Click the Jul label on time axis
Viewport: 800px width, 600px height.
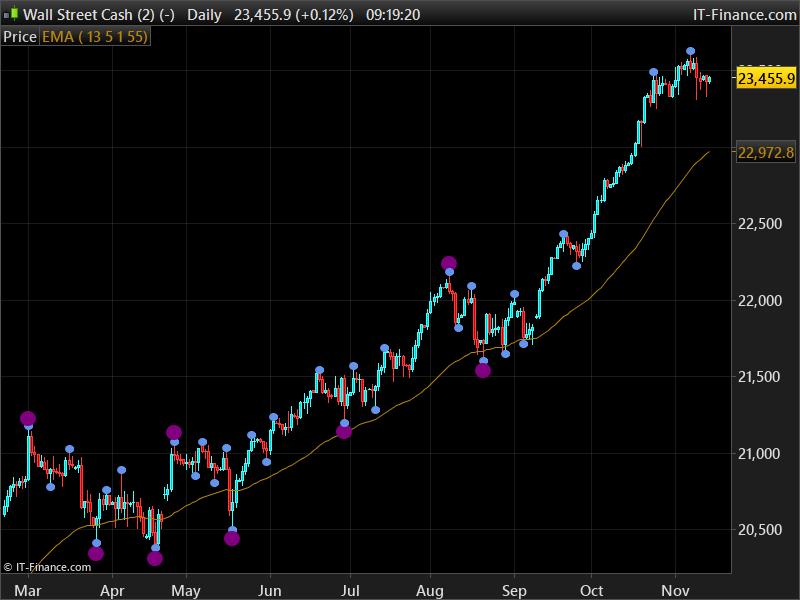click(350, 590)
